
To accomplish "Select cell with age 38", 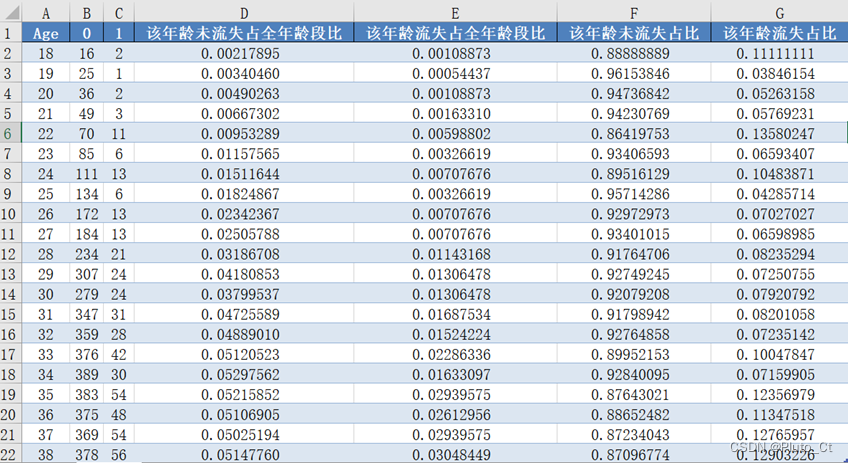I will tap(46, 454).
